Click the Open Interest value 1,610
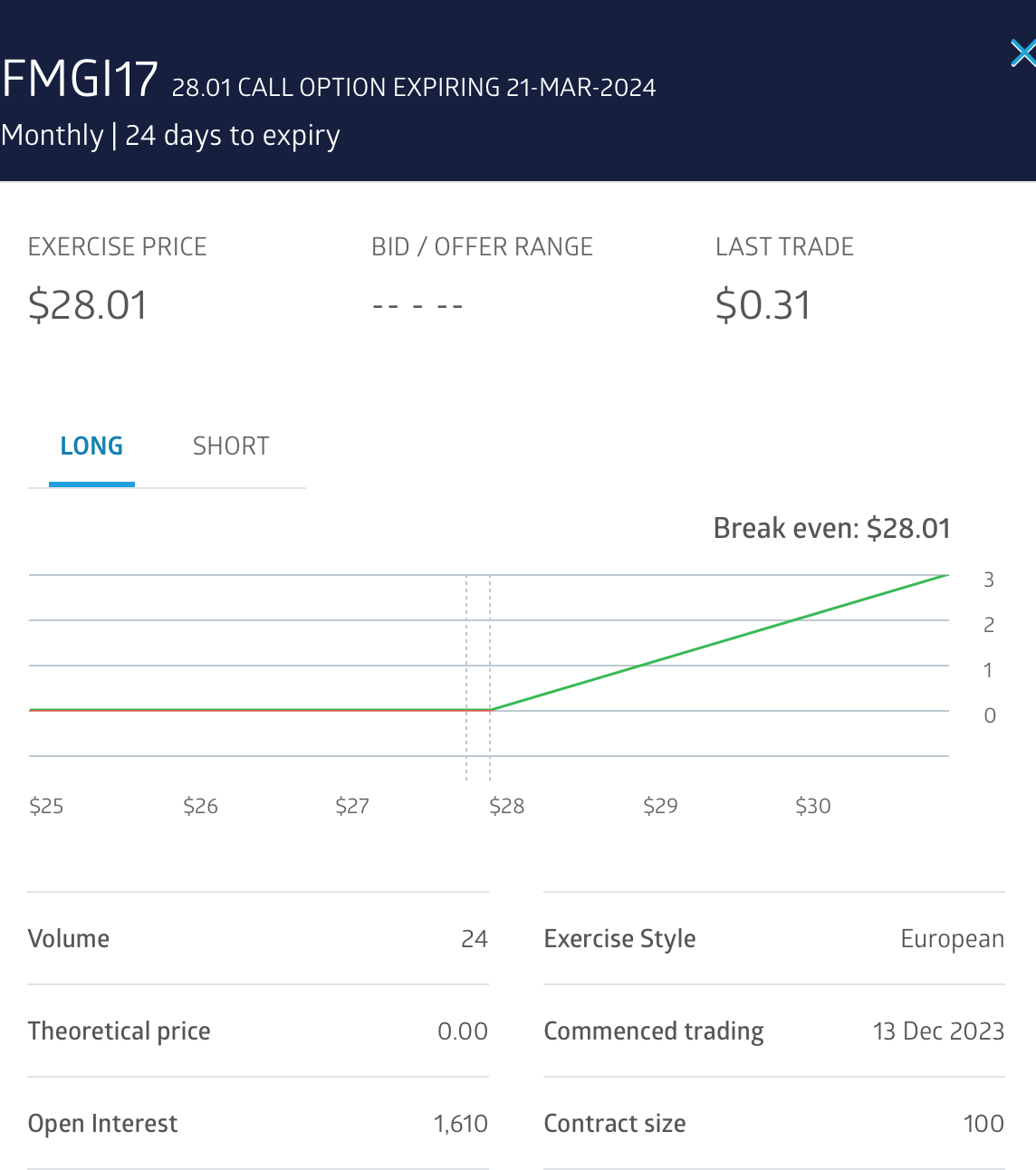This screenshot has width=1036, height=1170. (460, 1124)
